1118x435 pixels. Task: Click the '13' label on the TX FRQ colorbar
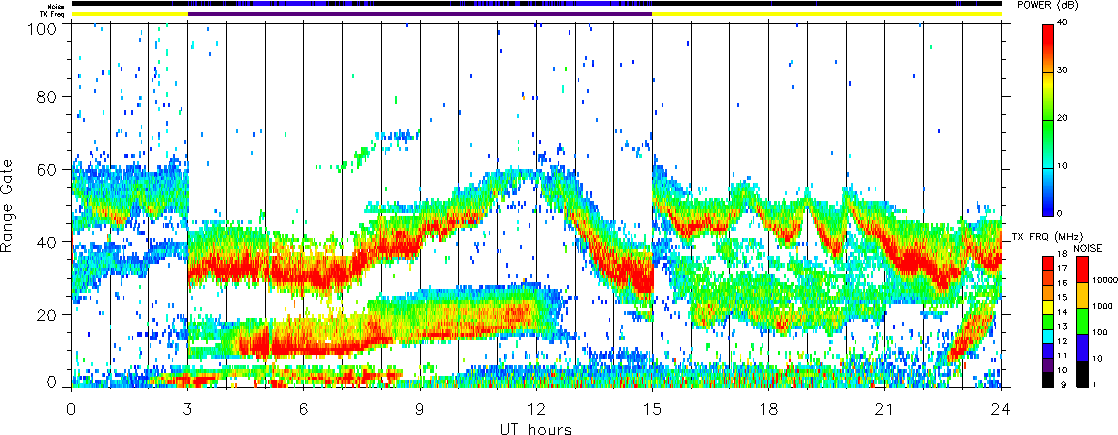[1062, 327]
